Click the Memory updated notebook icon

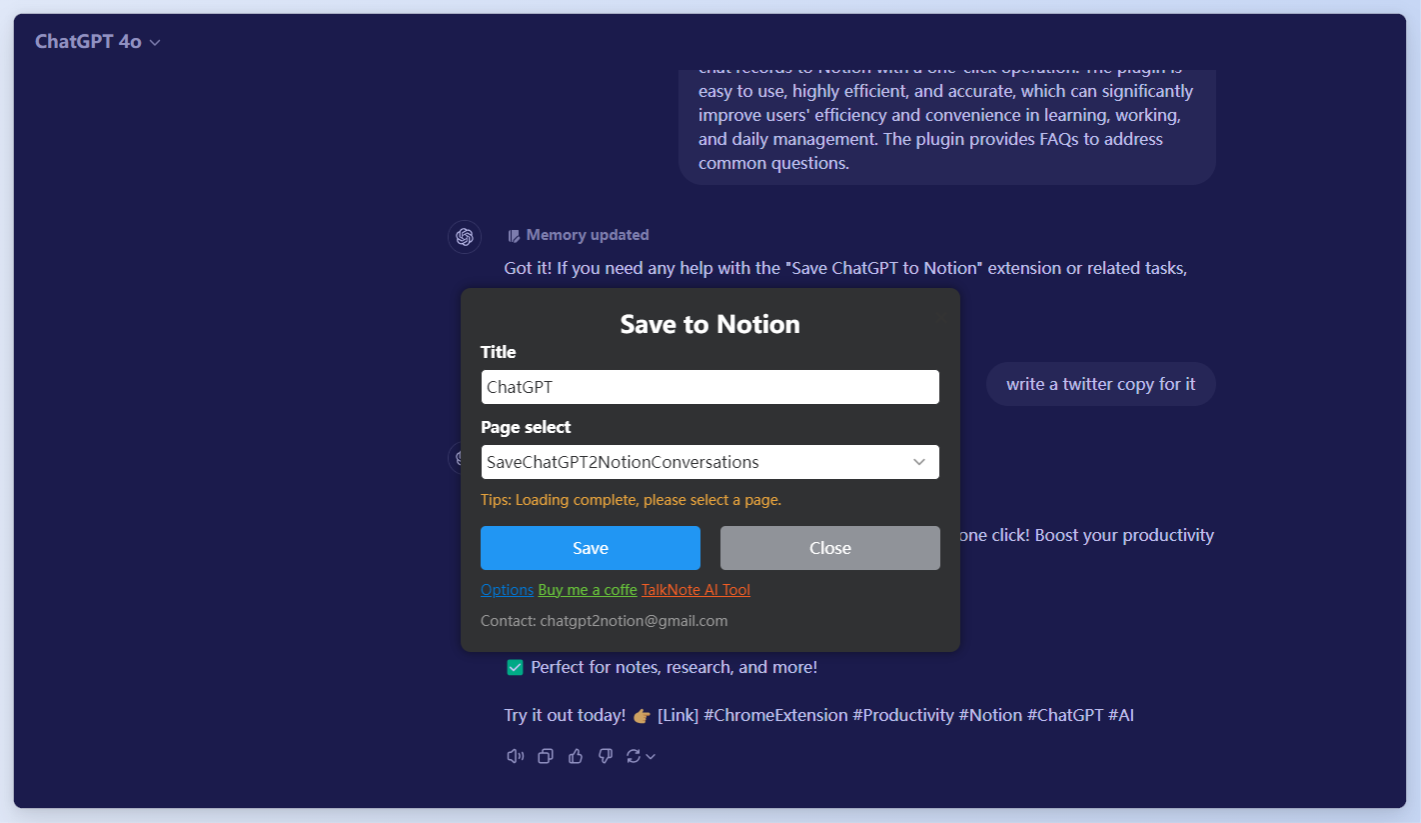click(514, 236)
